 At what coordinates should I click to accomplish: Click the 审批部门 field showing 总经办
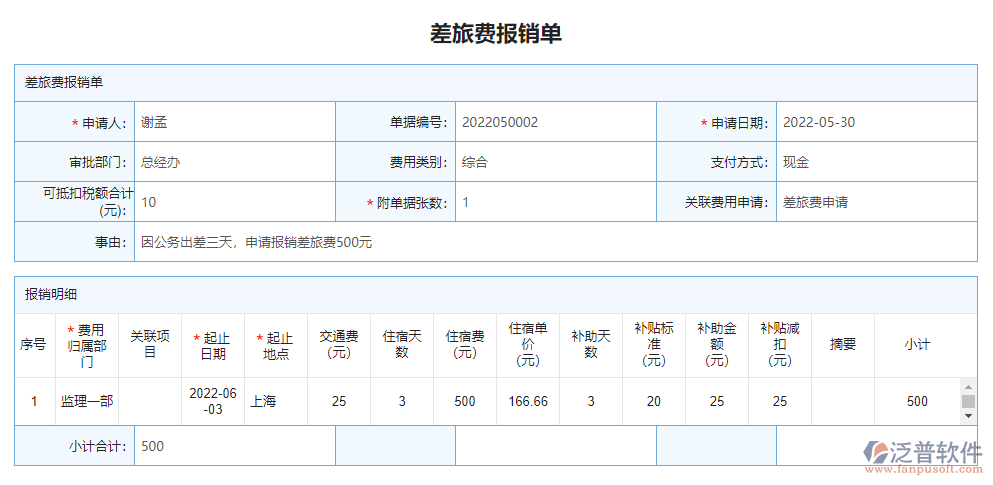coord(235,162)
